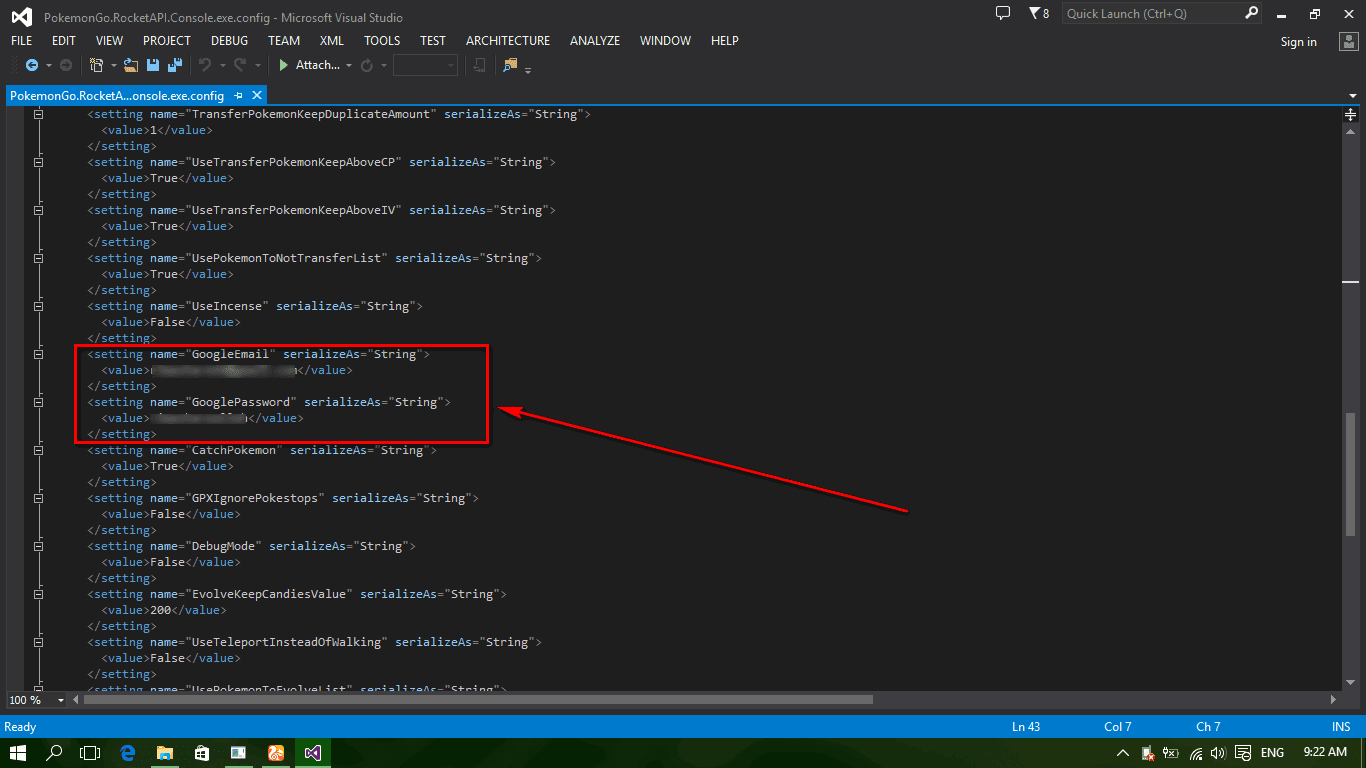
Task: Click the Navigate Forward icon
Action: [64, 65]
